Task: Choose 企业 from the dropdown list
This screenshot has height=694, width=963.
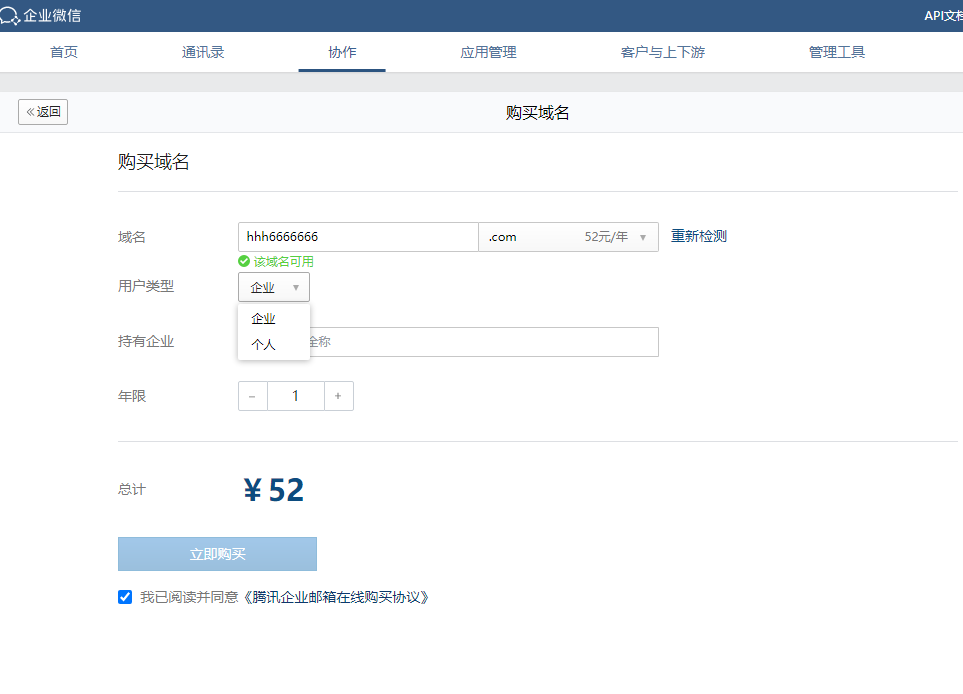Action: tap(263, 319)
